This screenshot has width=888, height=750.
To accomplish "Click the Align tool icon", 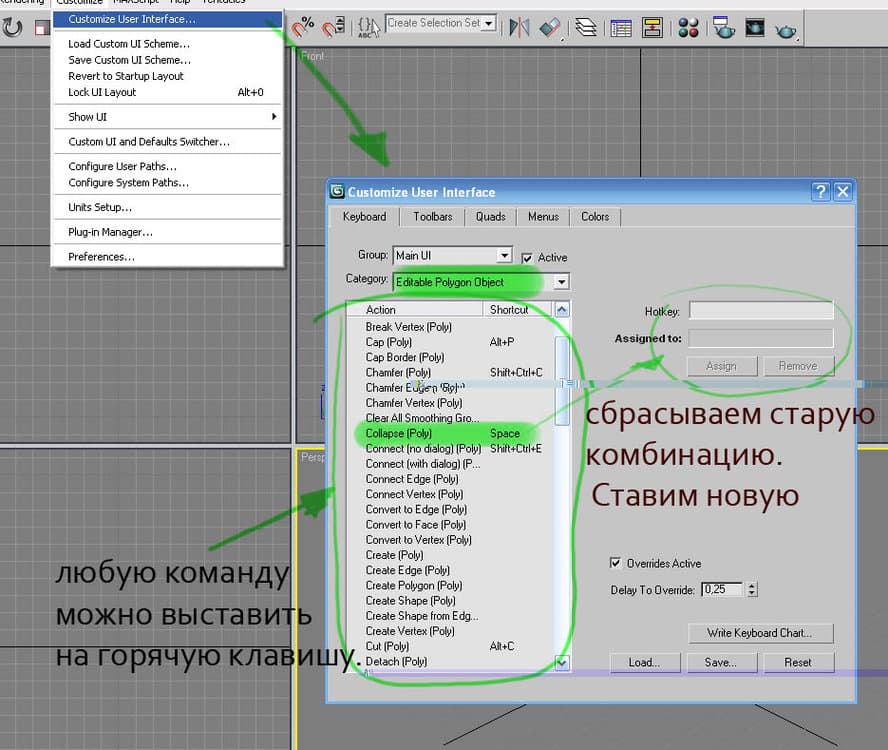I will click(549, 26).
